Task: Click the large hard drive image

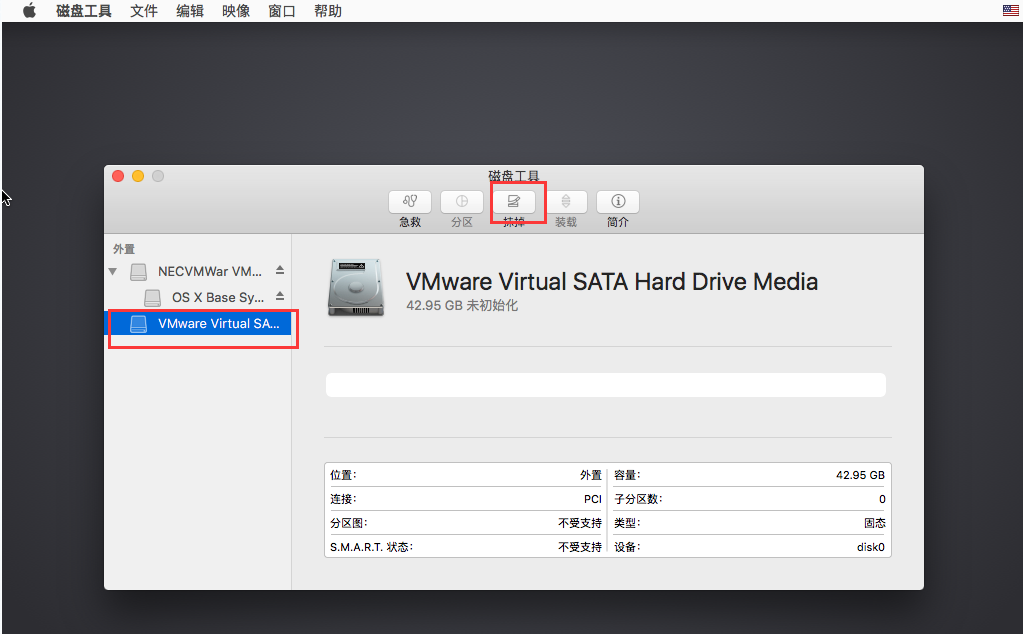Action: pos(356,288)
